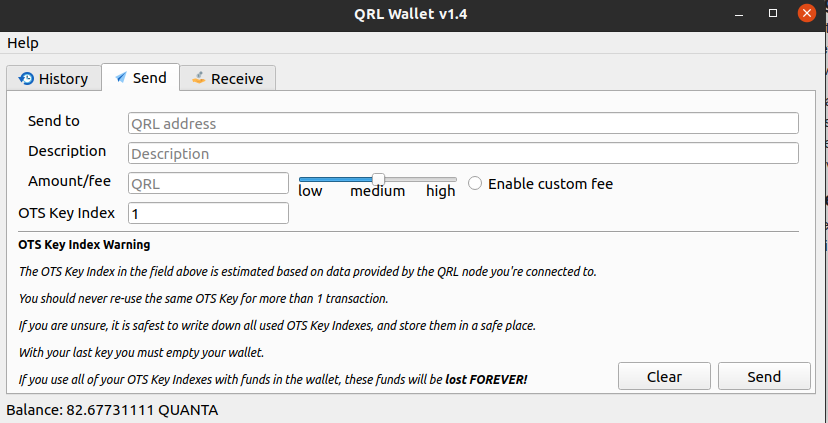The height and width of the screenshot is (423, 828).
Task: Click the 'OTS Key Index' label
Action: coord(67,213)
